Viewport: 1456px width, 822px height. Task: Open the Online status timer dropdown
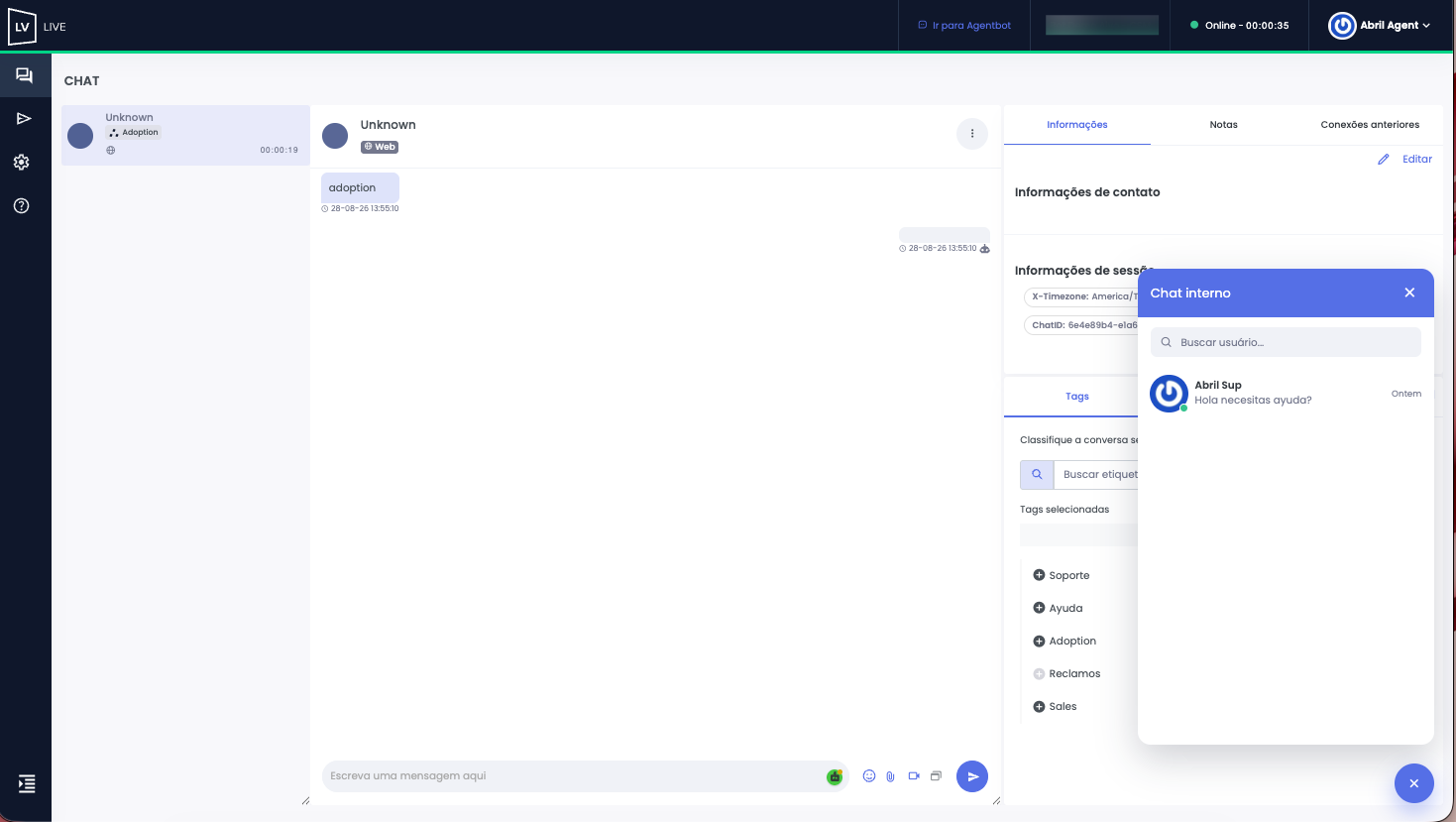(1240, 26)
